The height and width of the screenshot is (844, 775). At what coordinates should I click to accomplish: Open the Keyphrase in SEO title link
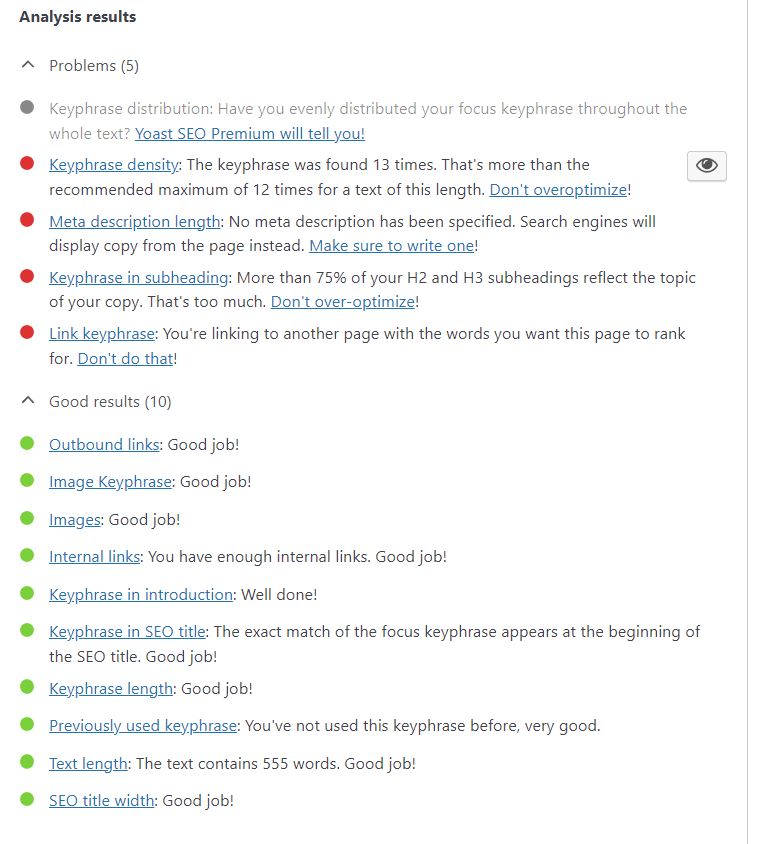(x=127, y=631)
